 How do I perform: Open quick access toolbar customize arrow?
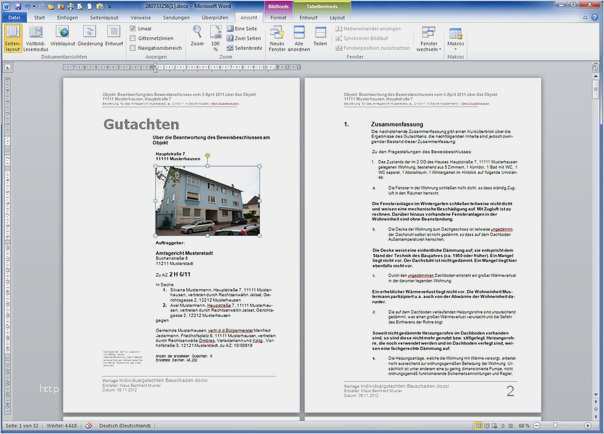click(x=109, y=7)
